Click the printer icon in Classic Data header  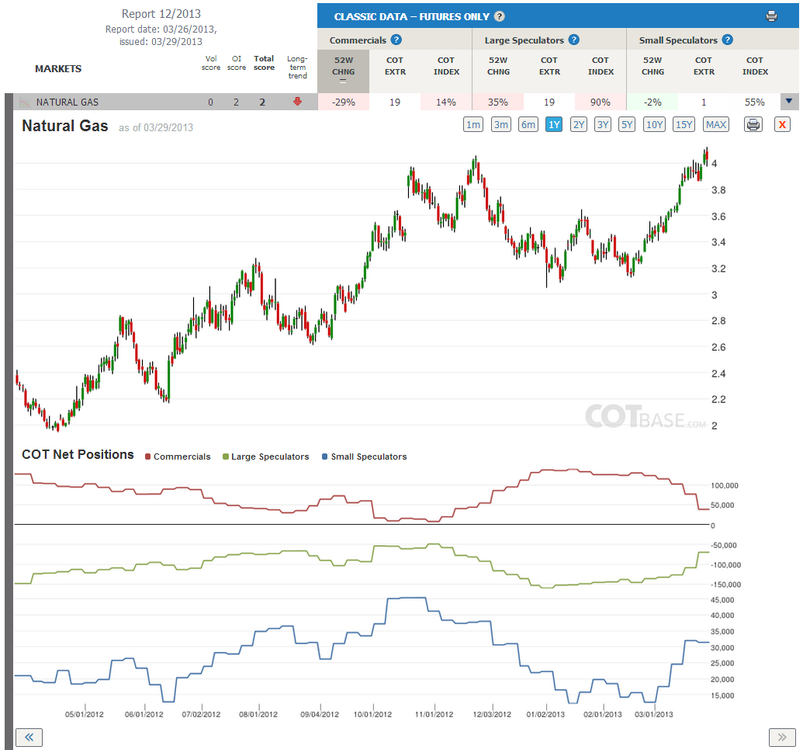771,16
